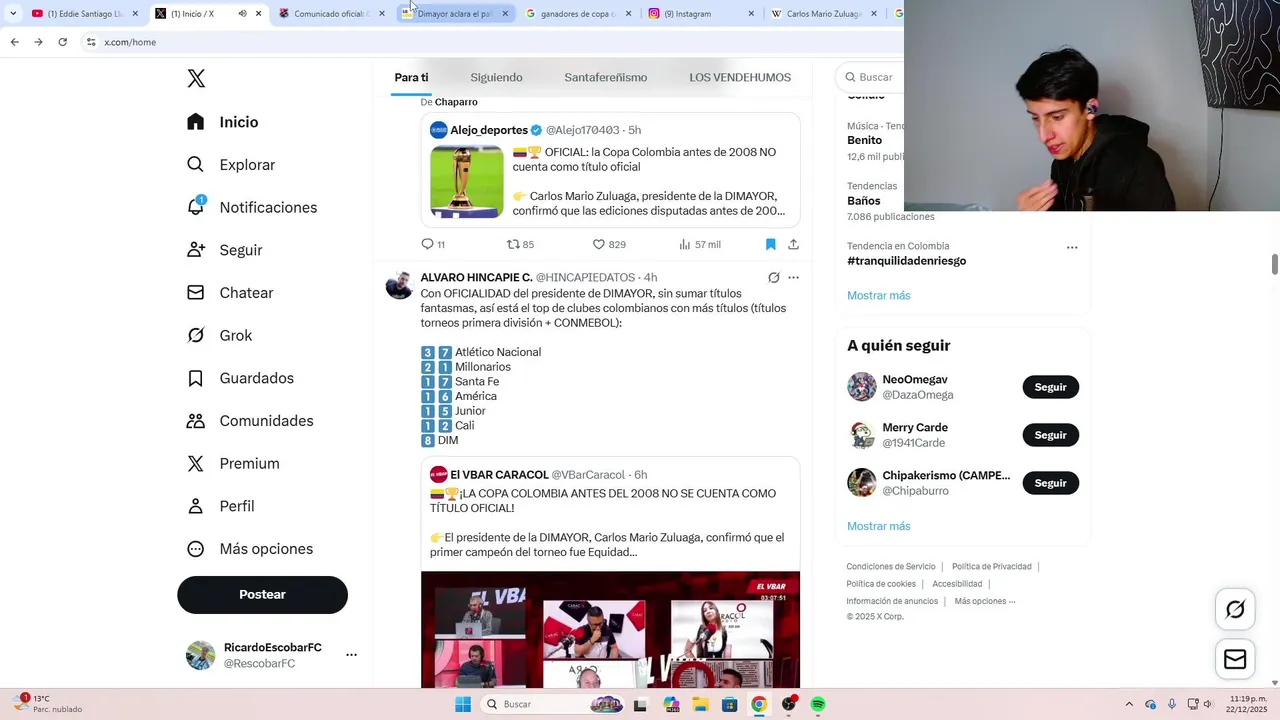The height and width of the screenshot is (720, 1280).
Task: Show hidden system tray icons
Action: [x=1129, y=704]
